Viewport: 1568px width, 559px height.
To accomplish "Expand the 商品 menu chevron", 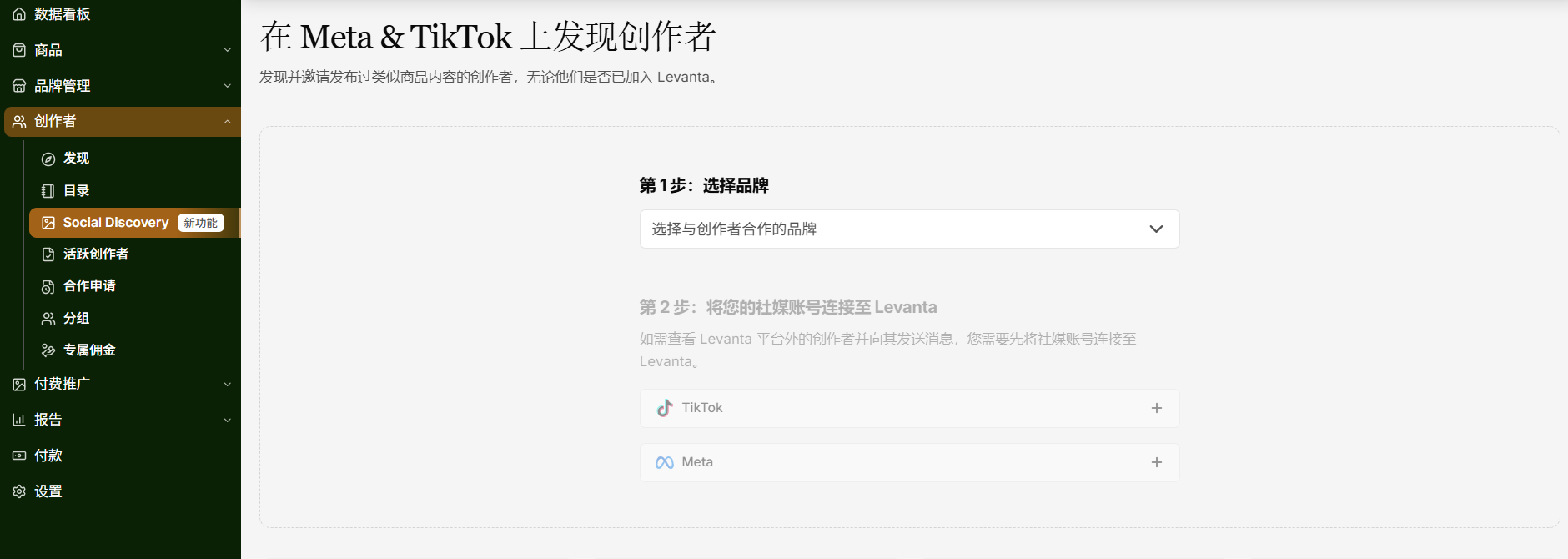I will point(228,50).
